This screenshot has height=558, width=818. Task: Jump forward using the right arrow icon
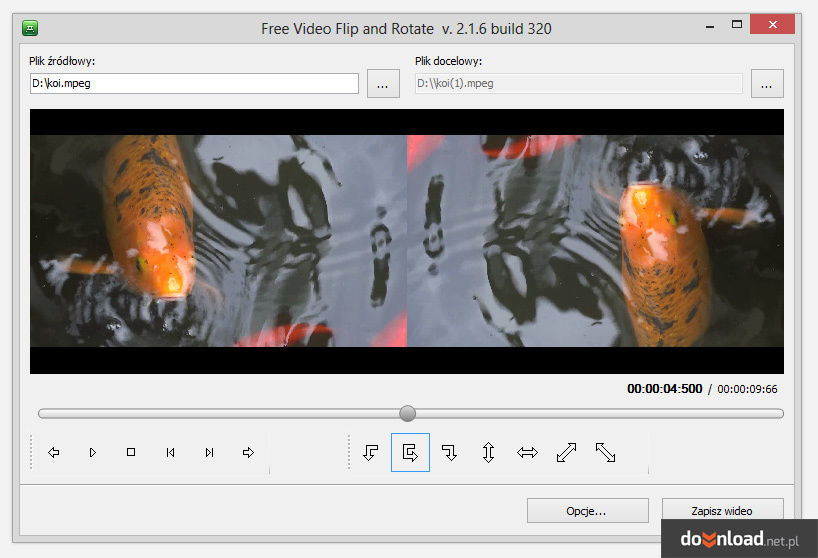(248, 452)
